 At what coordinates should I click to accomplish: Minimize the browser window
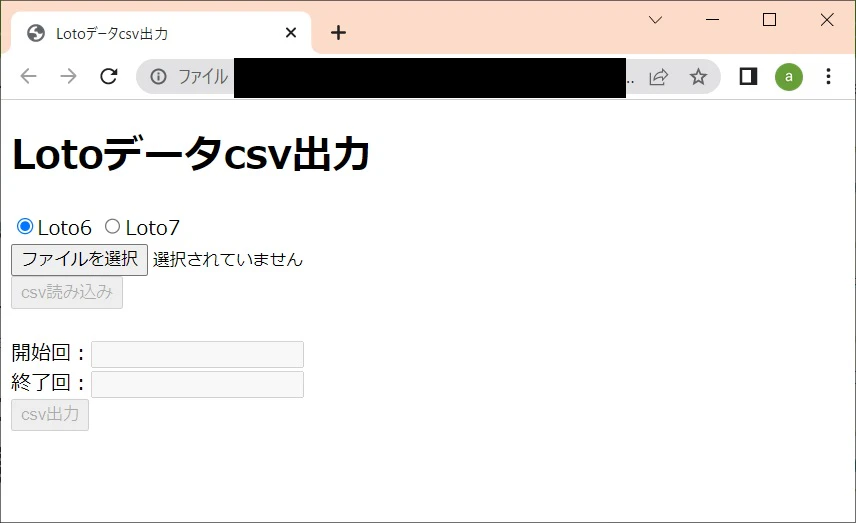coord(712,20)
